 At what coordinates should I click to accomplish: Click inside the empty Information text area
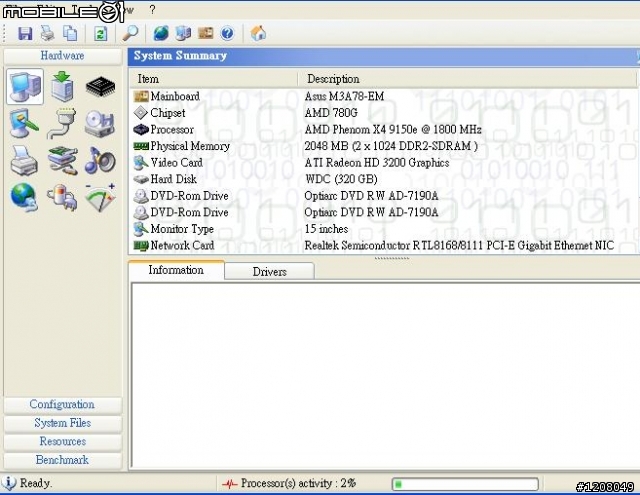pyautogui.click(x=385, y=375)
